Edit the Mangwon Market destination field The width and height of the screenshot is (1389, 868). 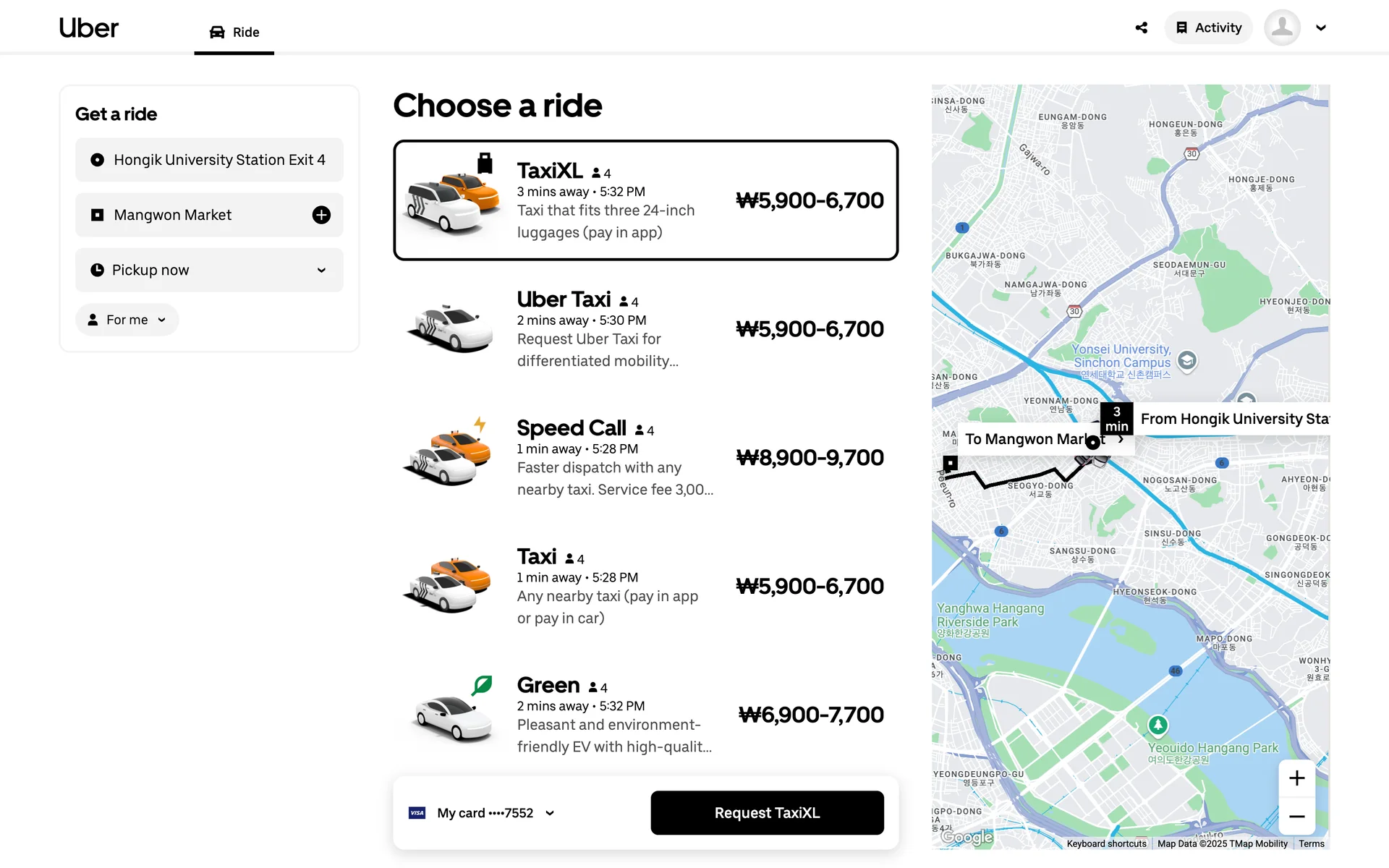pyautogui.click(x=195, y=215)
